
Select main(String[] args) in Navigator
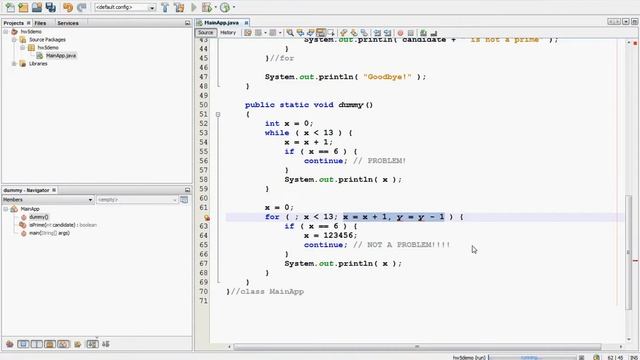point(49,233)
